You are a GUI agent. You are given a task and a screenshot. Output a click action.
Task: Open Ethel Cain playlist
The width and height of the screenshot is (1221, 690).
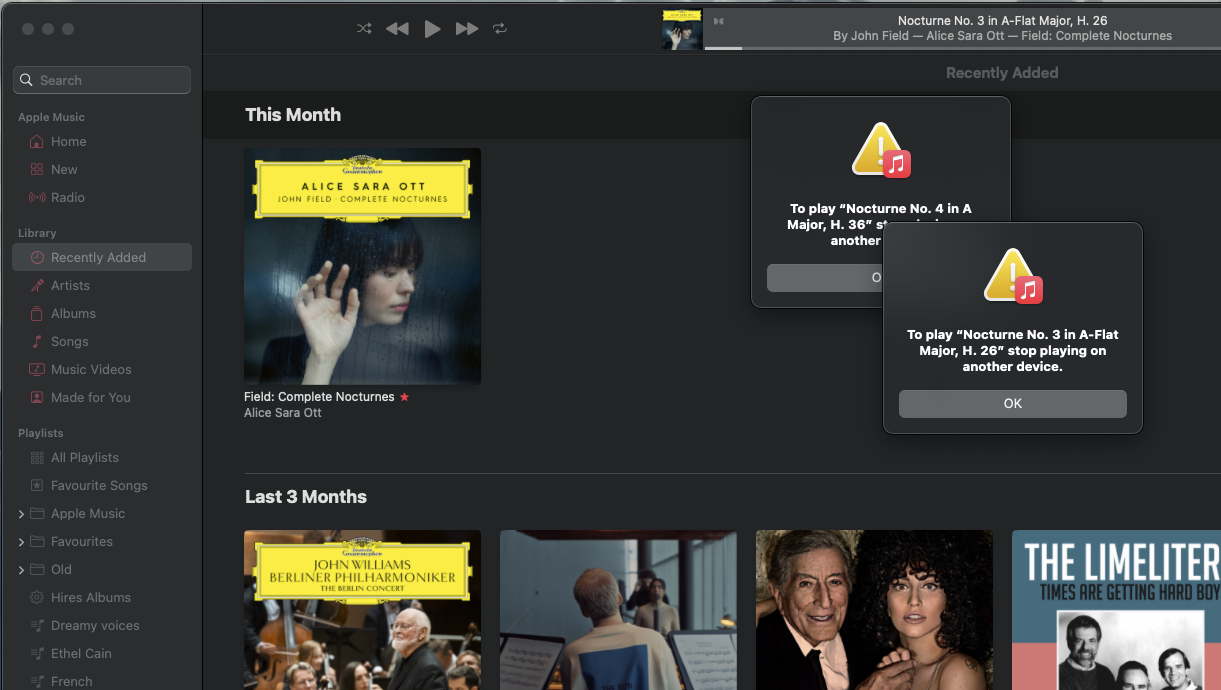point(102,654)
